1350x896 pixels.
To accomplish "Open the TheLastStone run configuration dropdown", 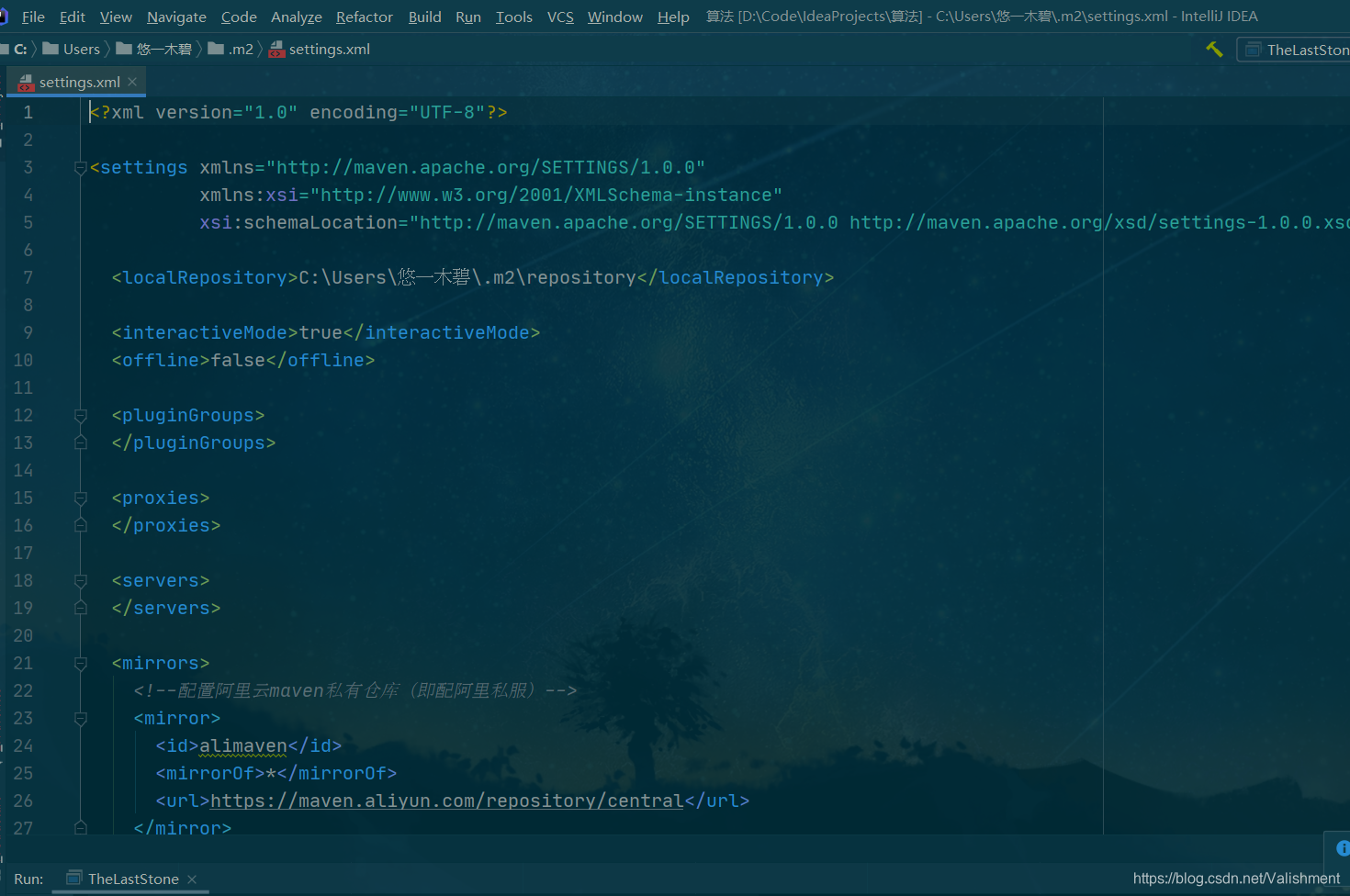I will (x=1294, y=50).
